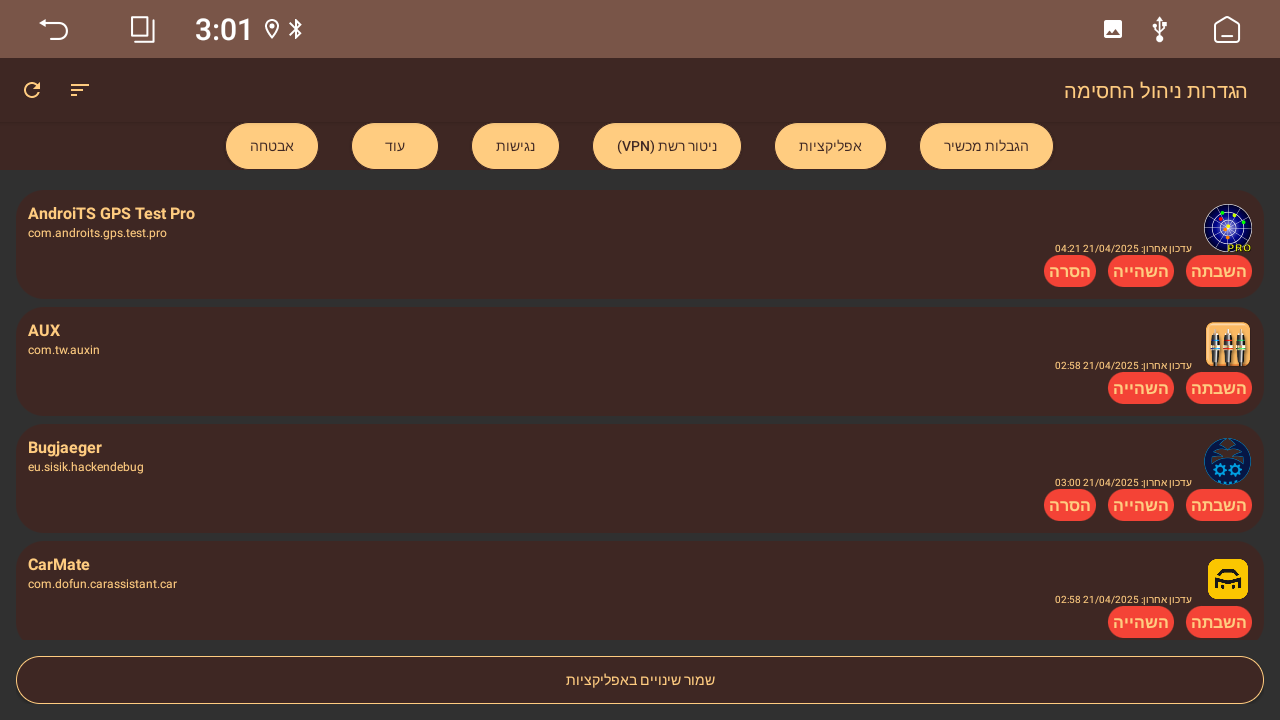
Task: Tap the USB icon in status bar
Action: pyautogui.click(x=1160, y=29)
